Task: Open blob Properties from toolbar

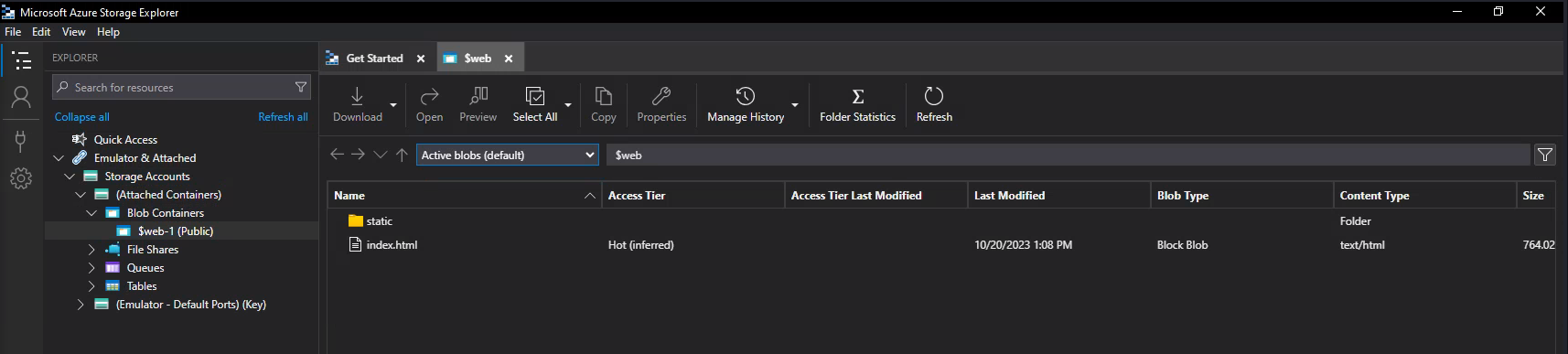Action: 661,104
